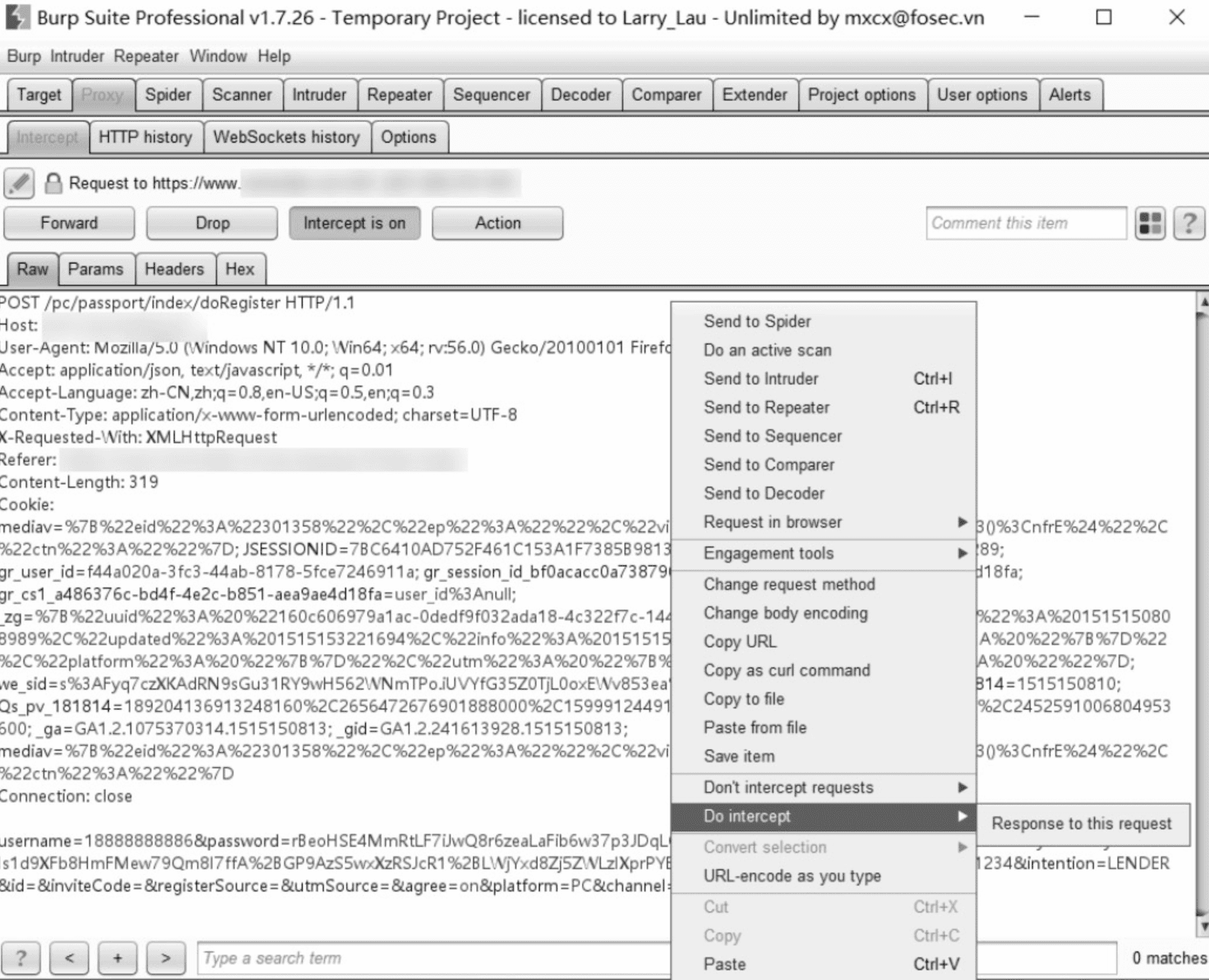
Task: Click the search help question mark button
Action: pos(21,958)
